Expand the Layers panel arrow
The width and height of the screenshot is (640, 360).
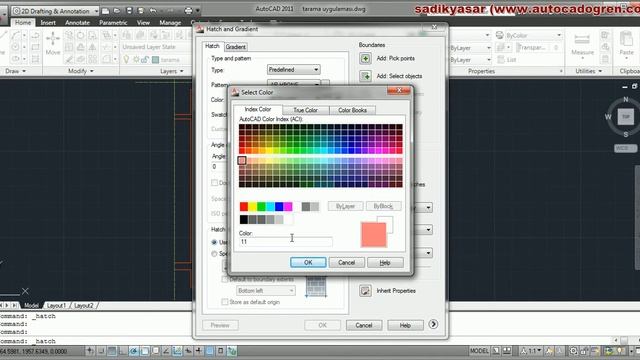coord(182,71)
